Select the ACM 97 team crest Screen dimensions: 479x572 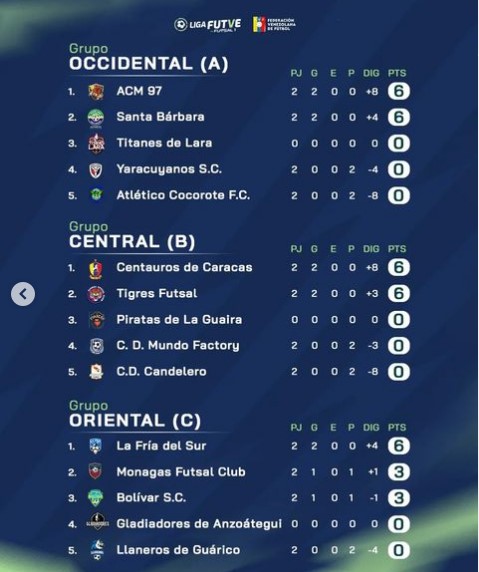pyautogui.click(x=96, y=92)
